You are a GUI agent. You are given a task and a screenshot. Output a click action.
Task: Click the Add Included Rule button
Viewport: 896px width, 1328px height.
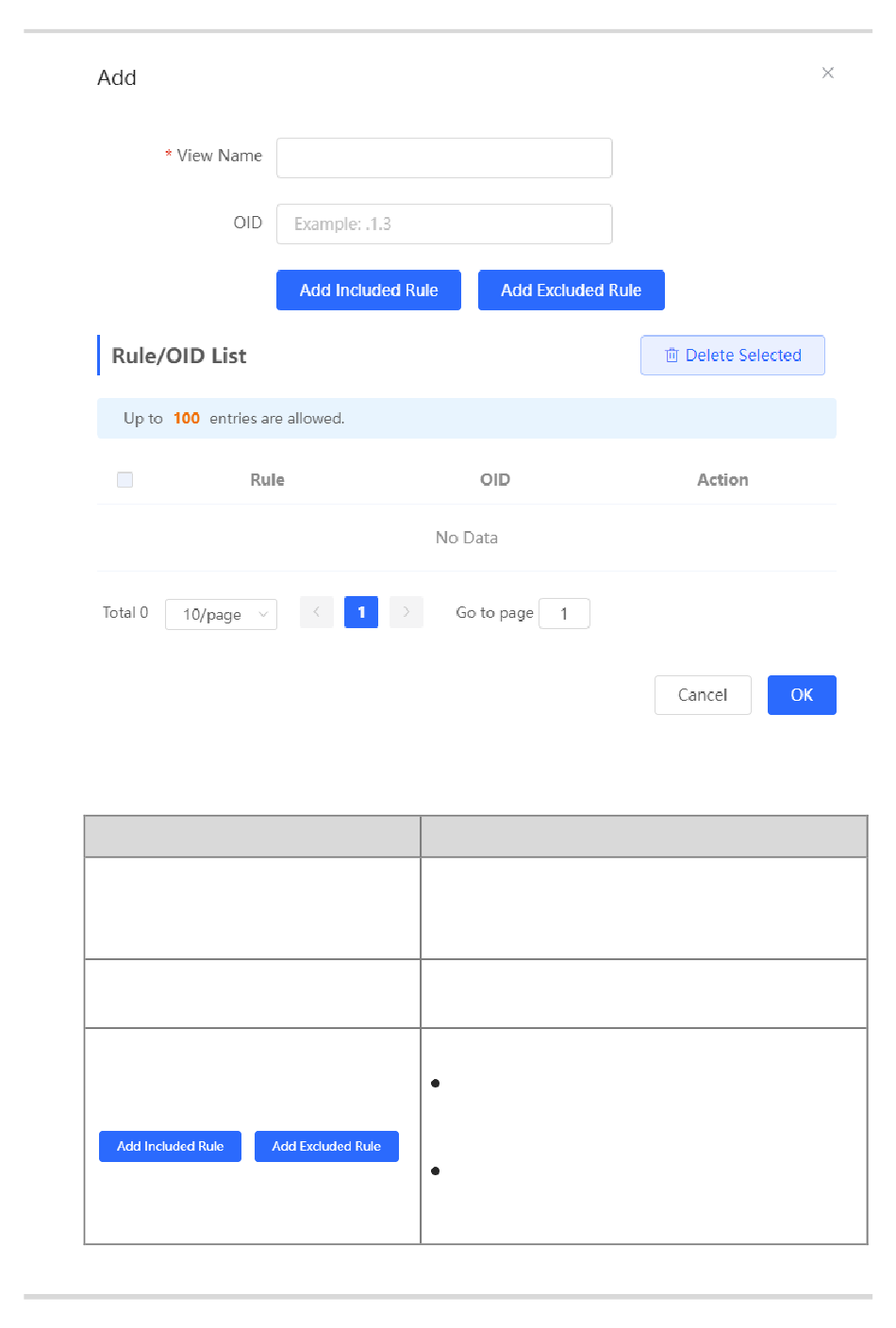368,290
